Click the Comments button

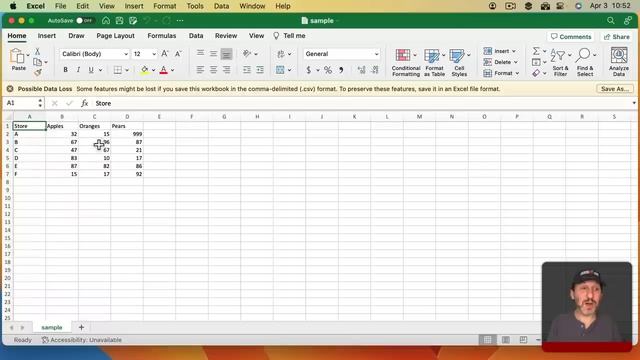[571, 37]
